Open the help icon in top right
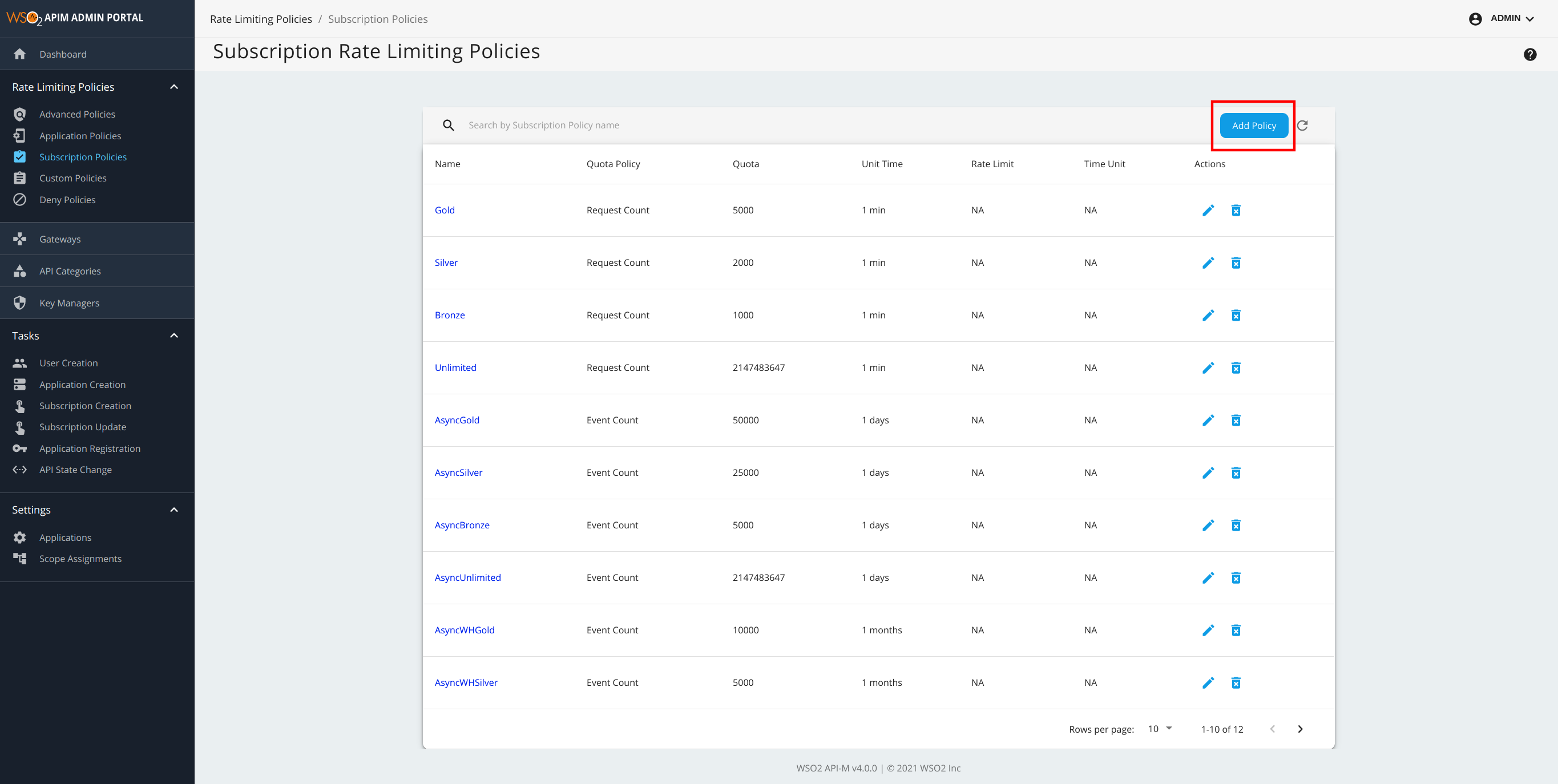 1531,54
